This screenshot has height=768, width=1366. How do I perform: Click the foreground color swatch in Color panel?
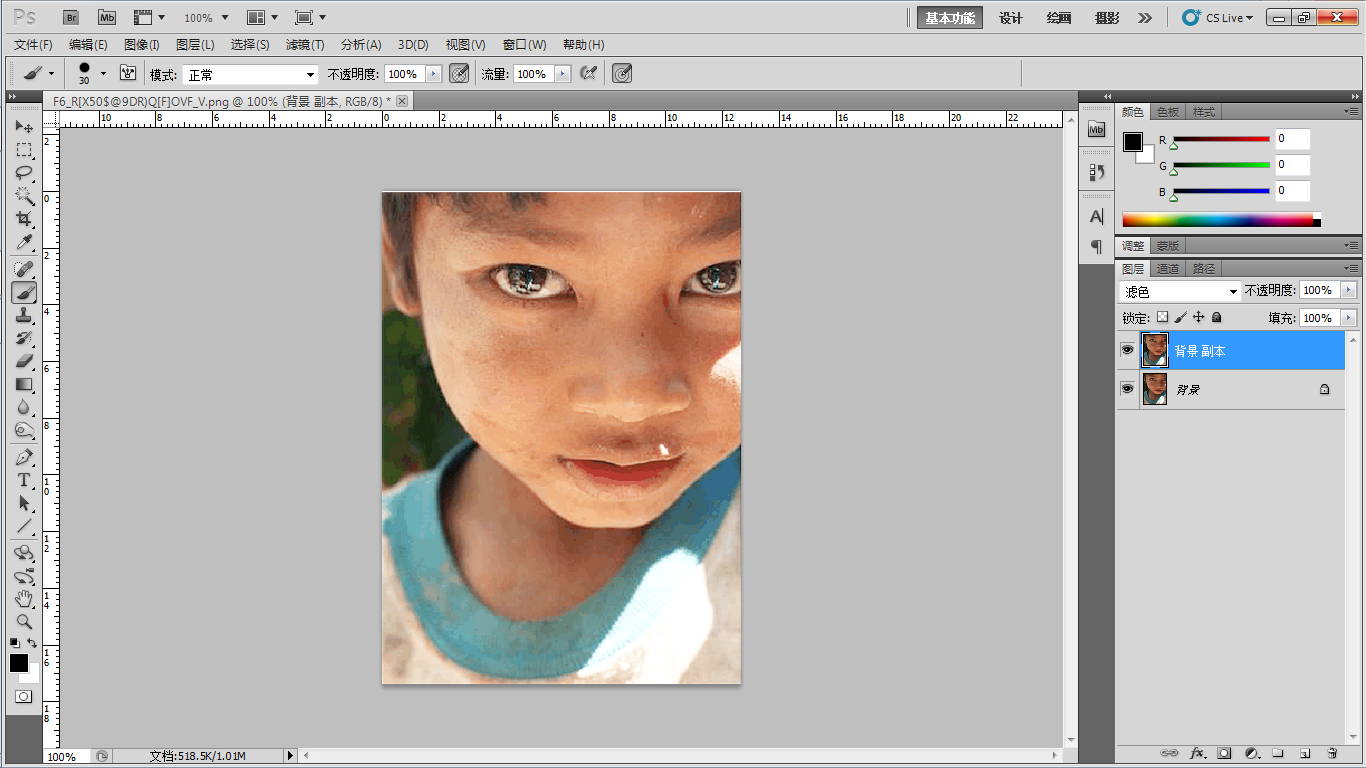(1132, 142)
